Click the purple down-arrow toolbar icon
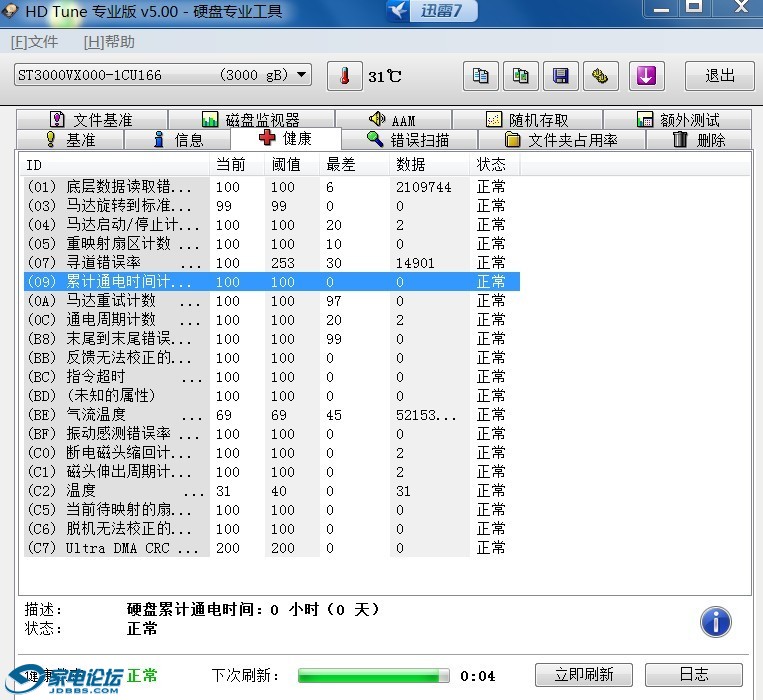The image size is (763, 700). pos(646,76)
